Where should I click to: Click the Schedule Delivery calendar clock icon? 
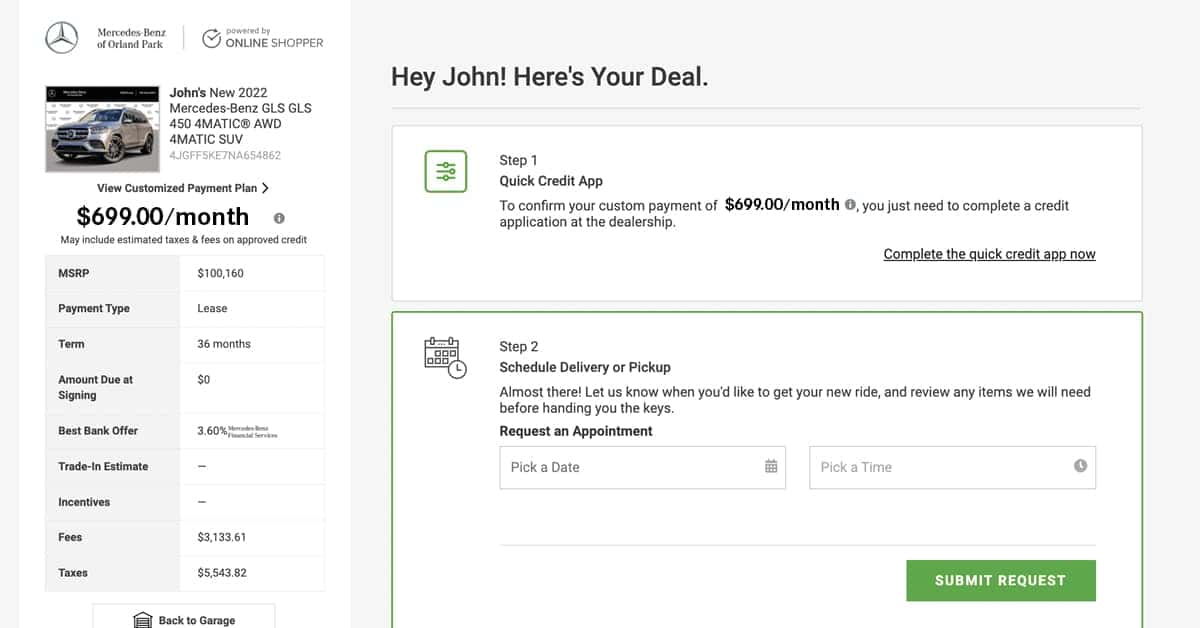coord(445,358)
